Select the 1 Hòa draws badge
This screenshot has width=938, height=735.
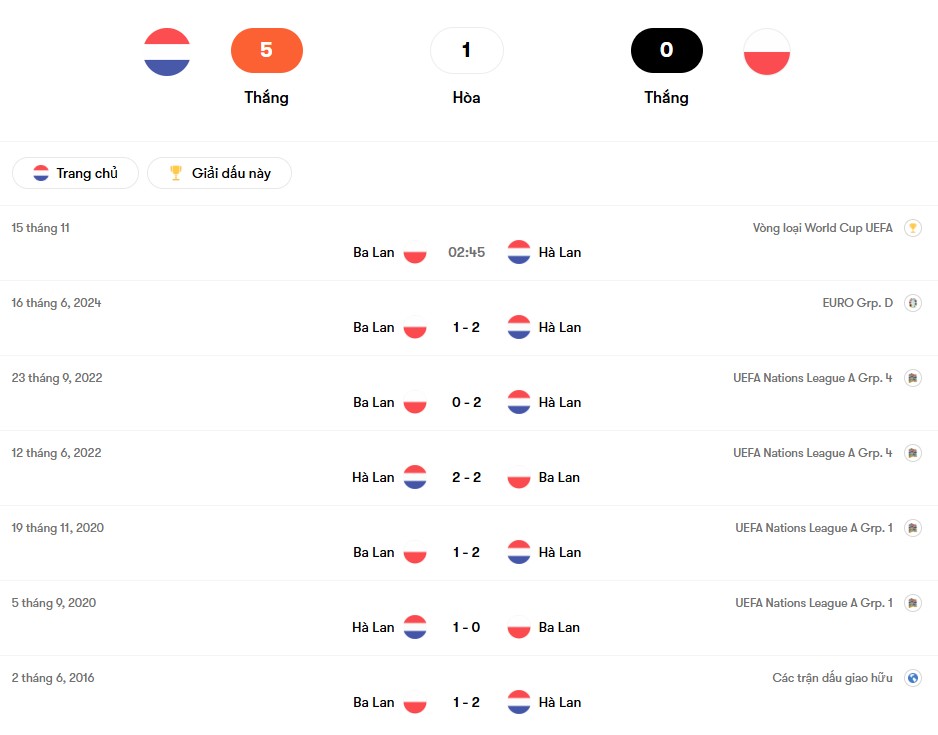pyautogui.click(x=467, y=50)
